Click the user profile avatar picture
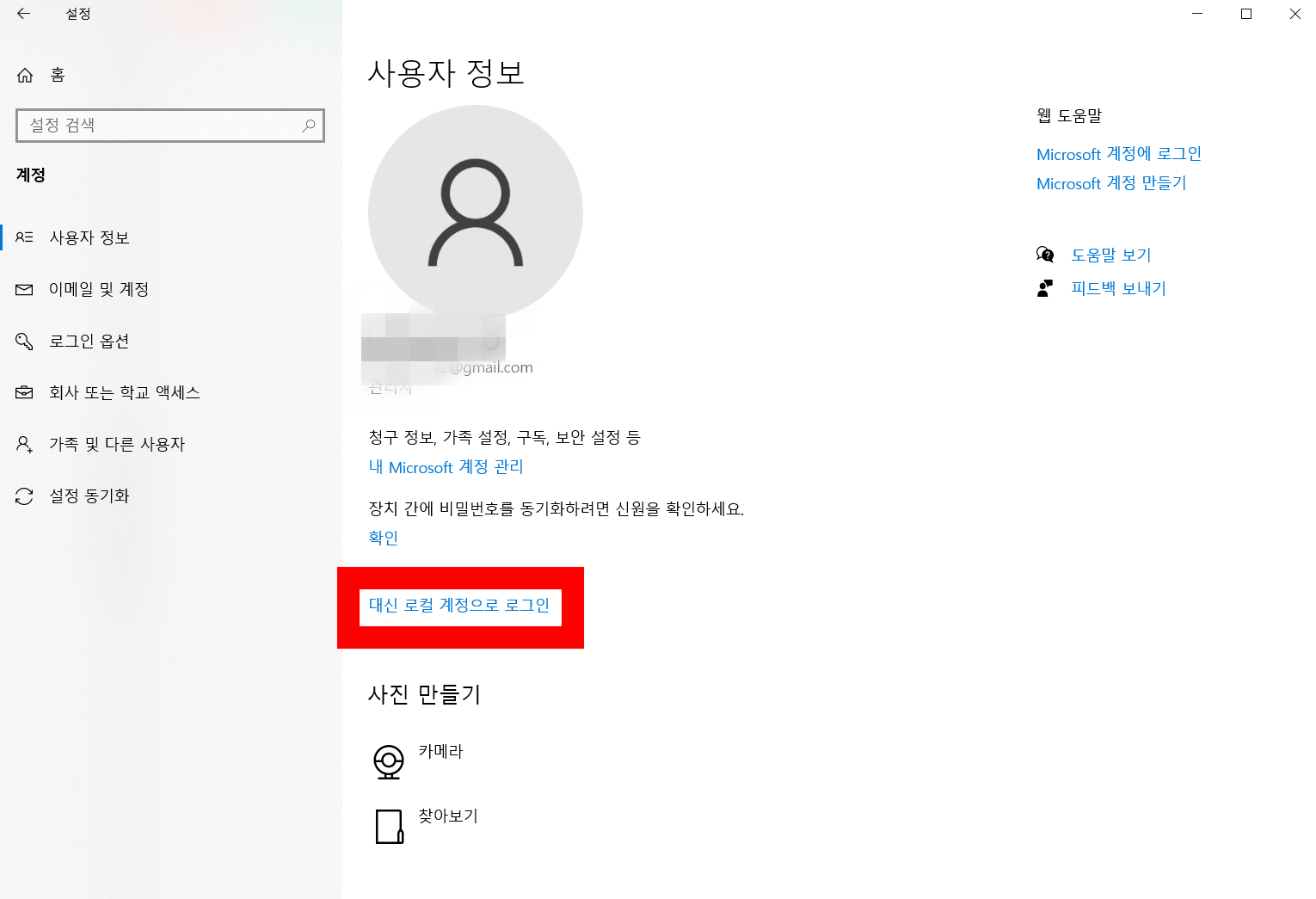The width and height of the screenshot is (1316, 899). (x=476, y=212)
